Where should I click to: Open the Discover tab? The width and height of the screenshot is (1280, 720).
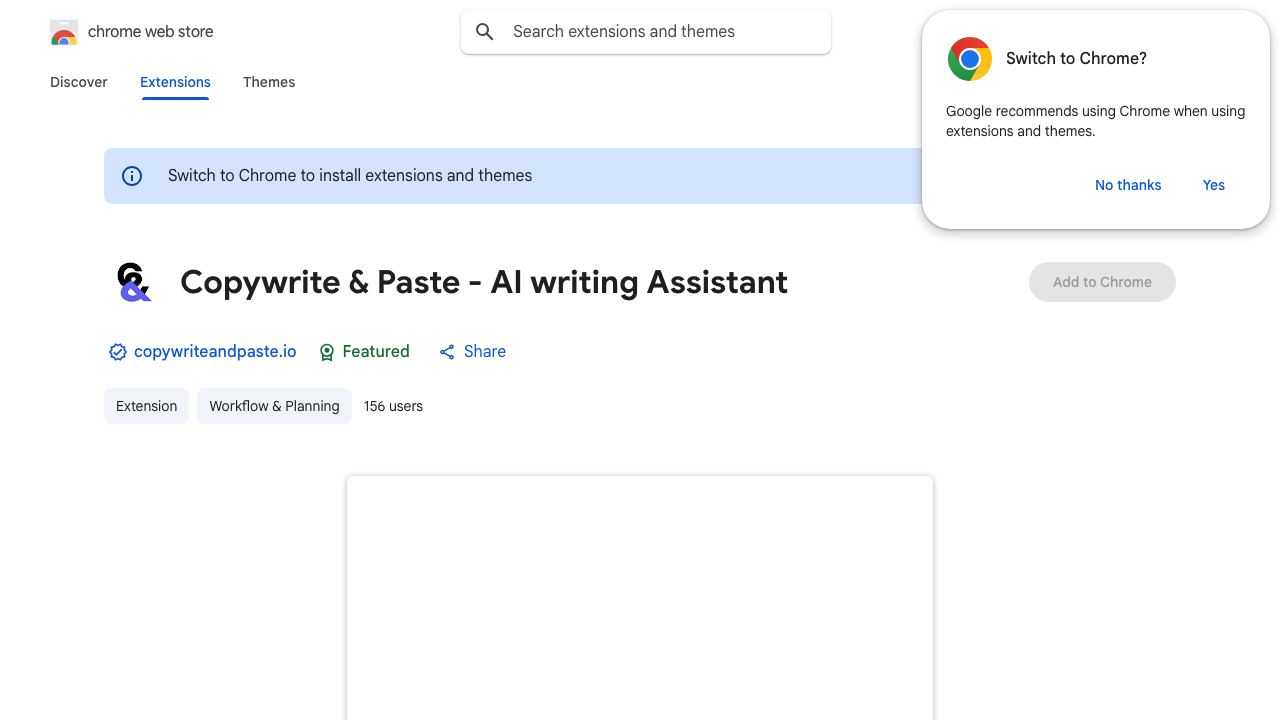click(x=79, y=82)
